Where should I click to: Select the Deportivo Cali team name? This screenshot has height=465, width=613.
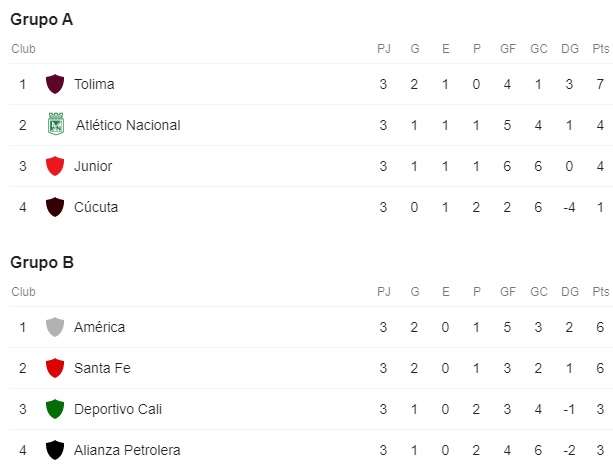(118, 409)
